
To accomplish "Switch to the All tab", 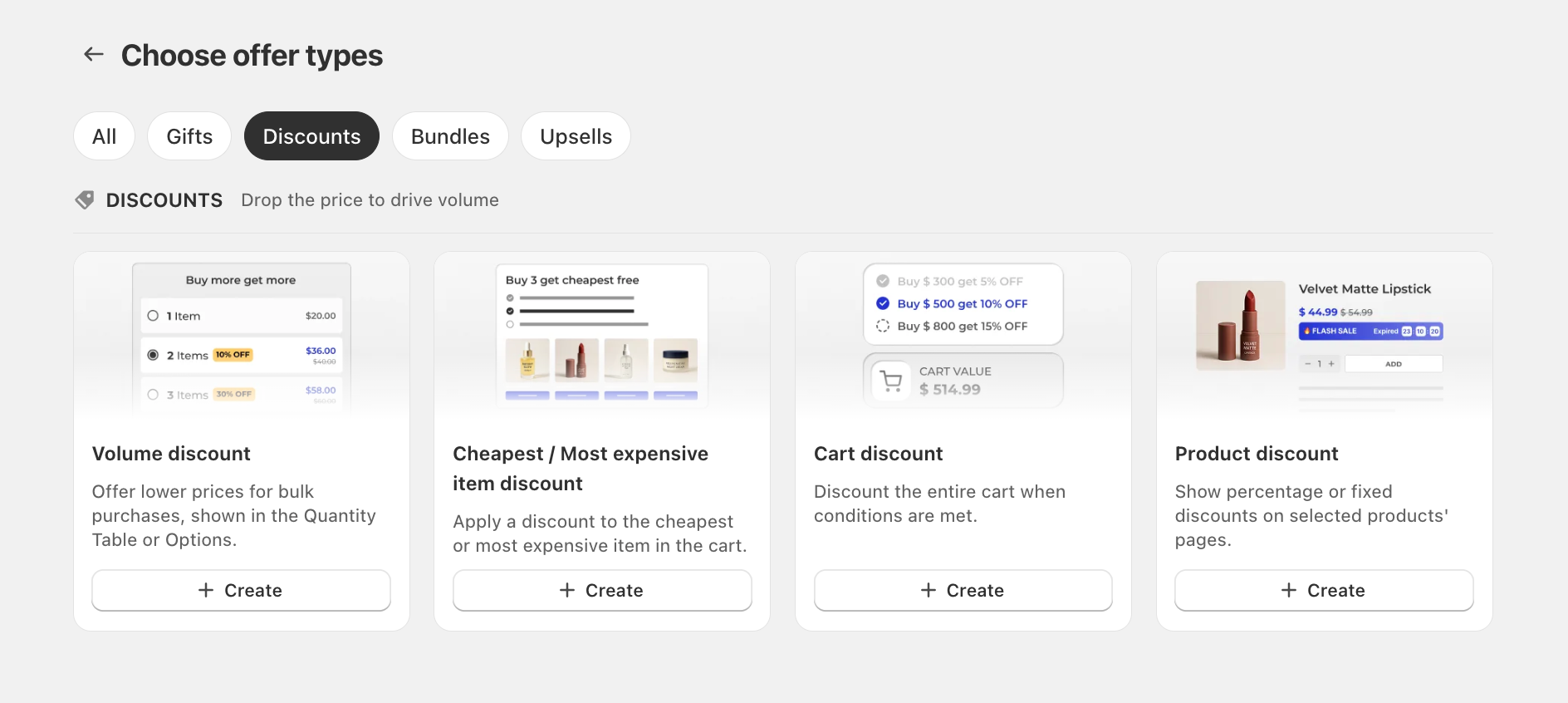I will point(105,136).
